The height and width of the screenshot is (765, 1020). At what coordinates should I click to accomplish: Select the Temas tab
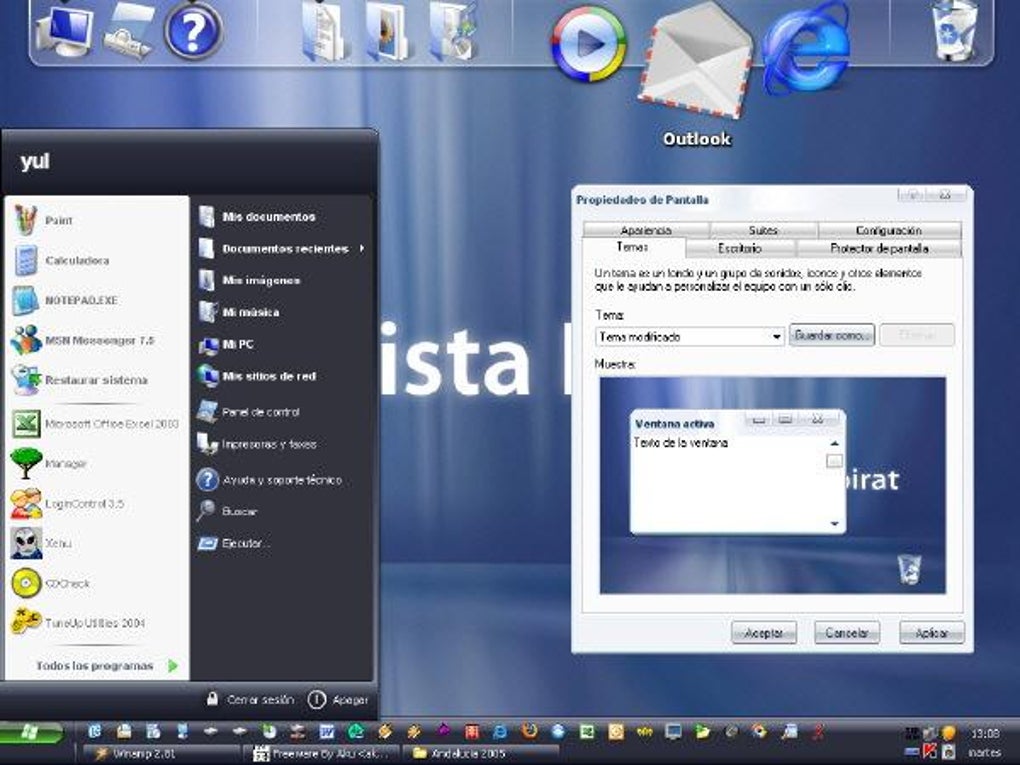[634, 248]
